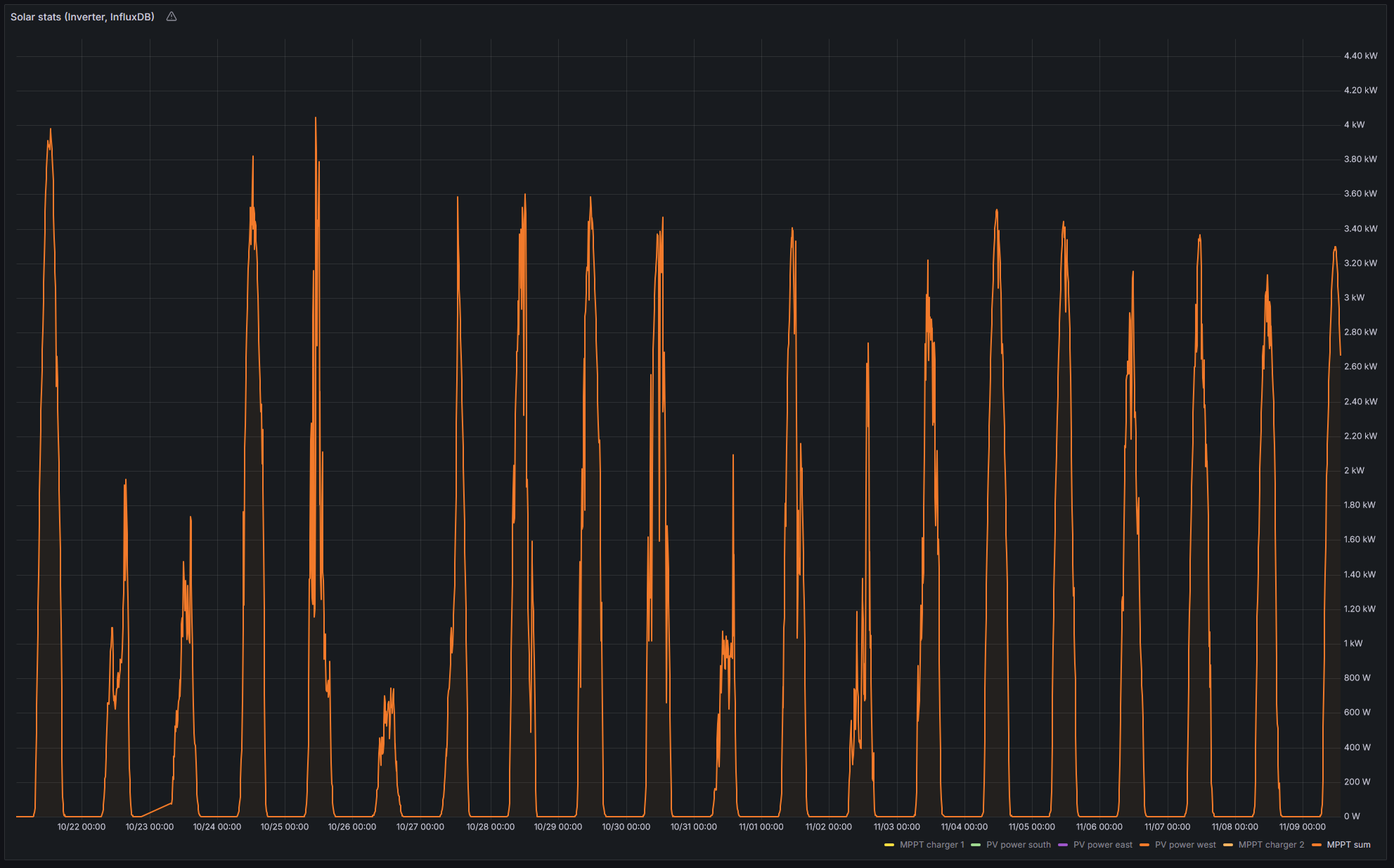Toggle the PV power south series label

click(1018, 845)
